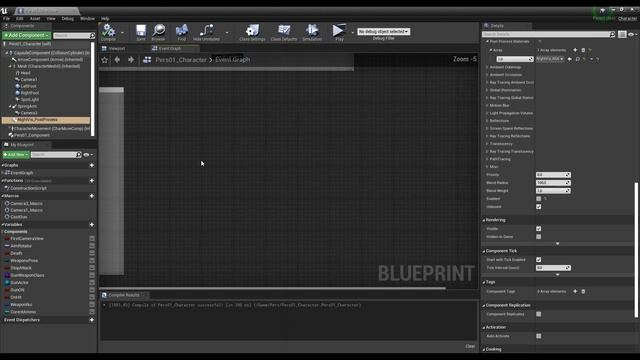Toggle the Visible checkbox under Rendering
640x360 pixels.
click(538, 229)
